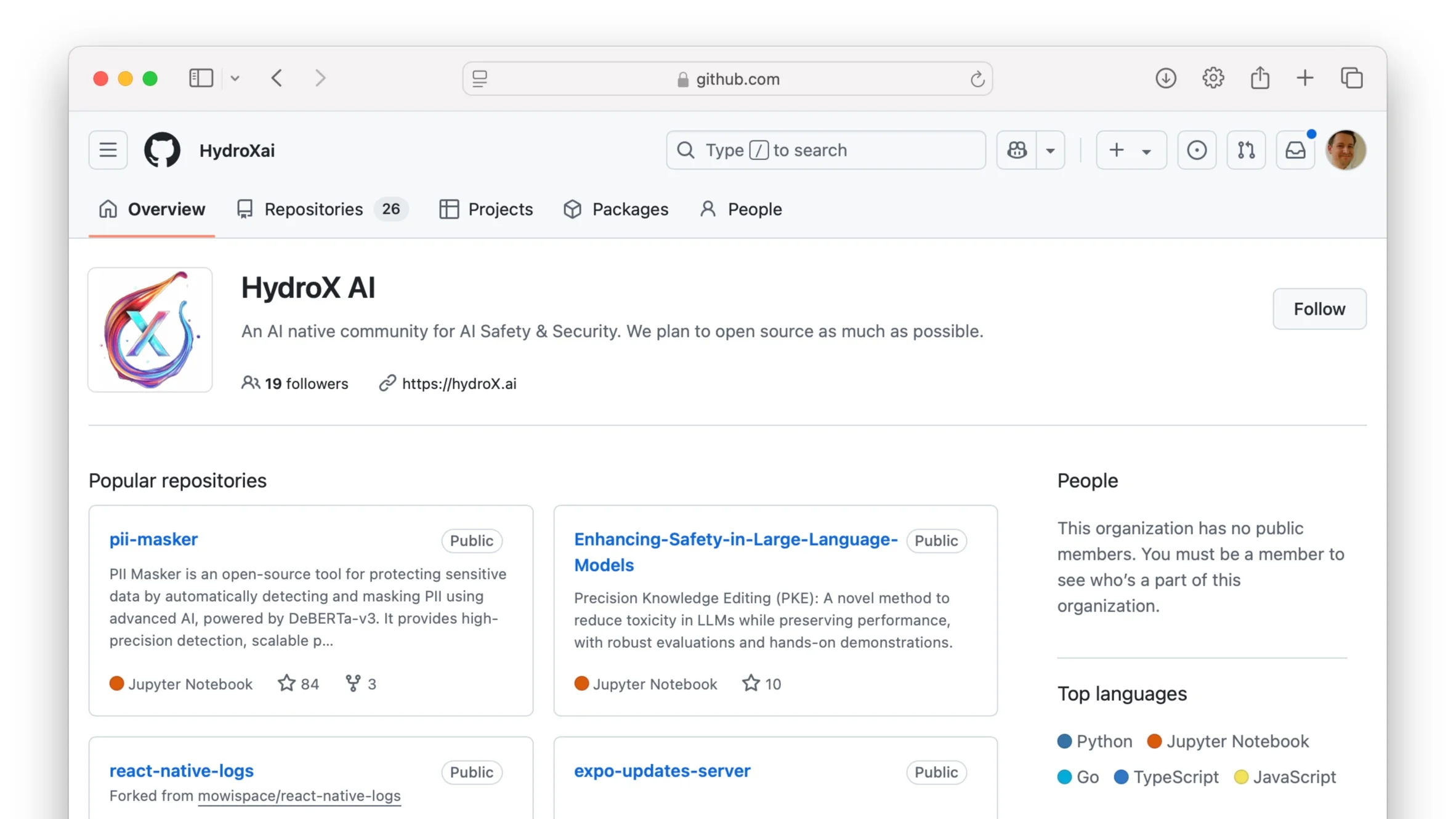This screenshot has width=1456, height=819.
Task: Switch to the Repositories tab
Action: (322, 209)
